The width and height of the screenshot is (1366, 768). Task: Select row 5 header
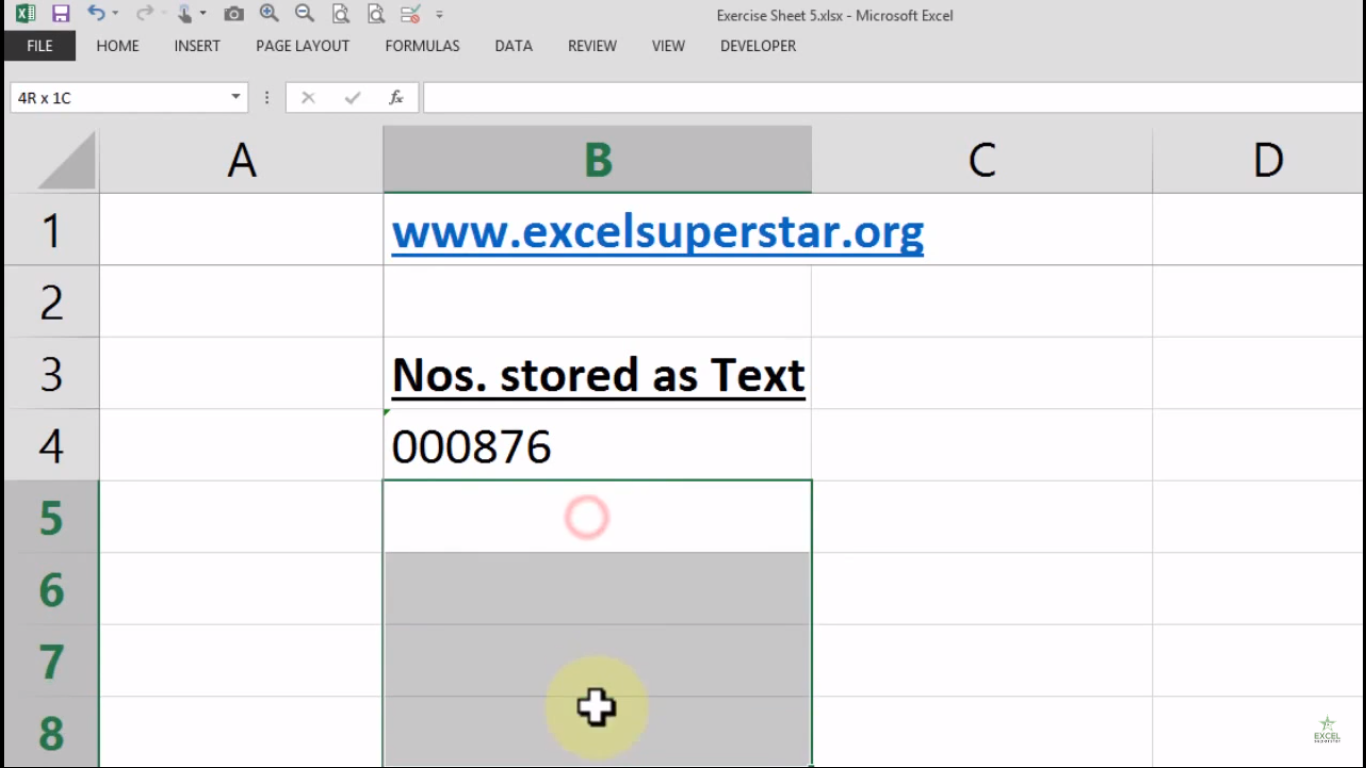51,517
